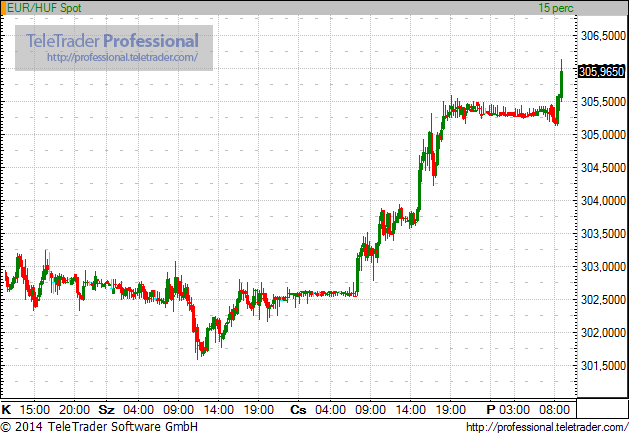This screenshot has width=629, height=436.
Task: Select the K day marker on time axis
Action: tap(6, 409)
